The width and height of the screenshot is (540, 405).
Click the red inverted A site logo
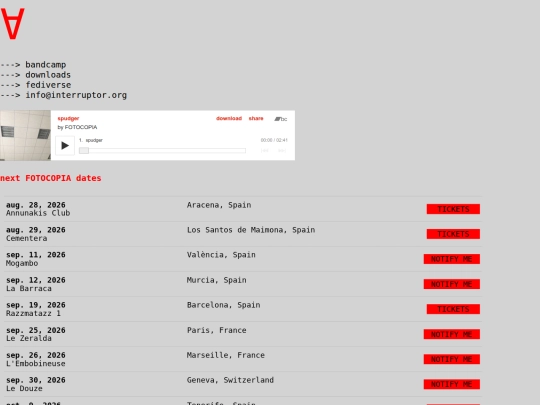coord(12,24)
